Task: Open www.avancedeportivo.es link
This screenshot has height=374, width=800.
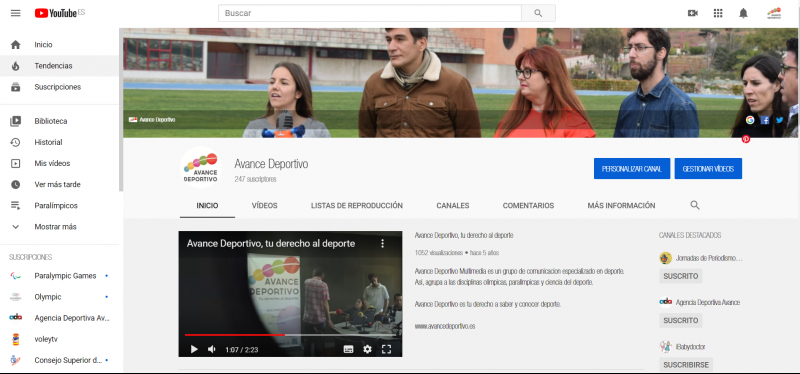Action: click(445, 326)
